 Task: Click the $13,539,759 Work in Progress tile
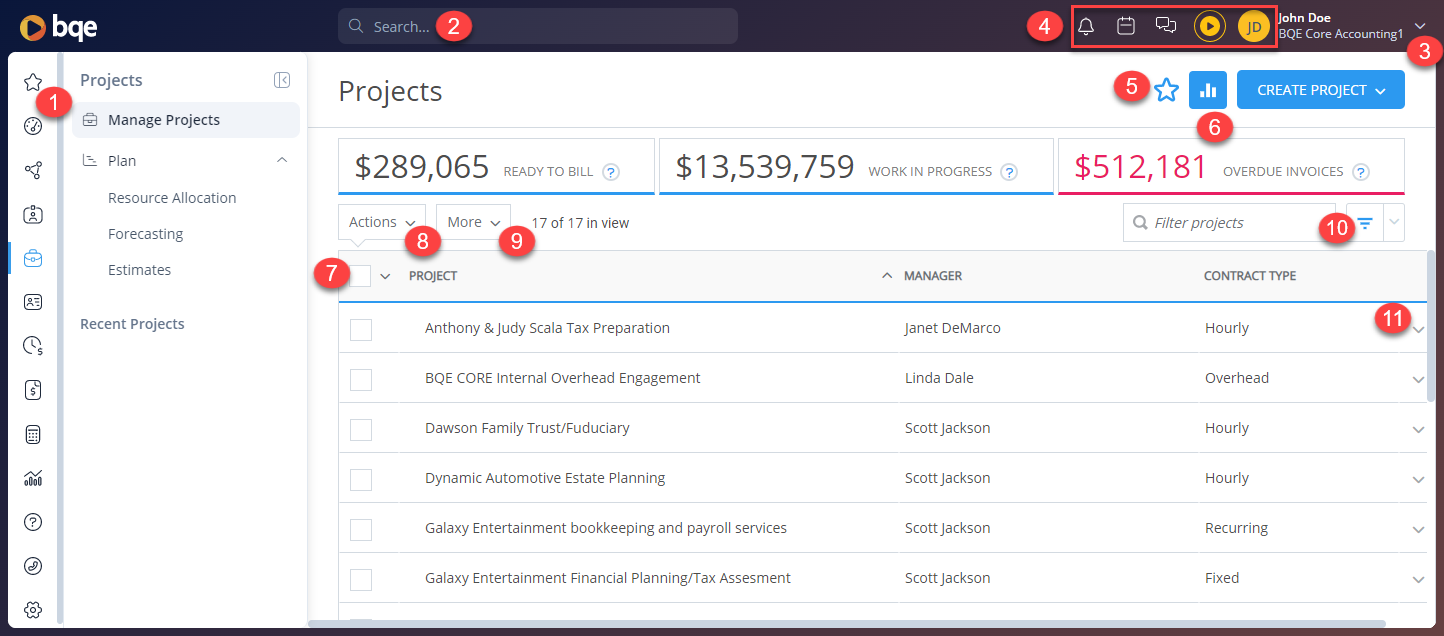click(856, 166)
